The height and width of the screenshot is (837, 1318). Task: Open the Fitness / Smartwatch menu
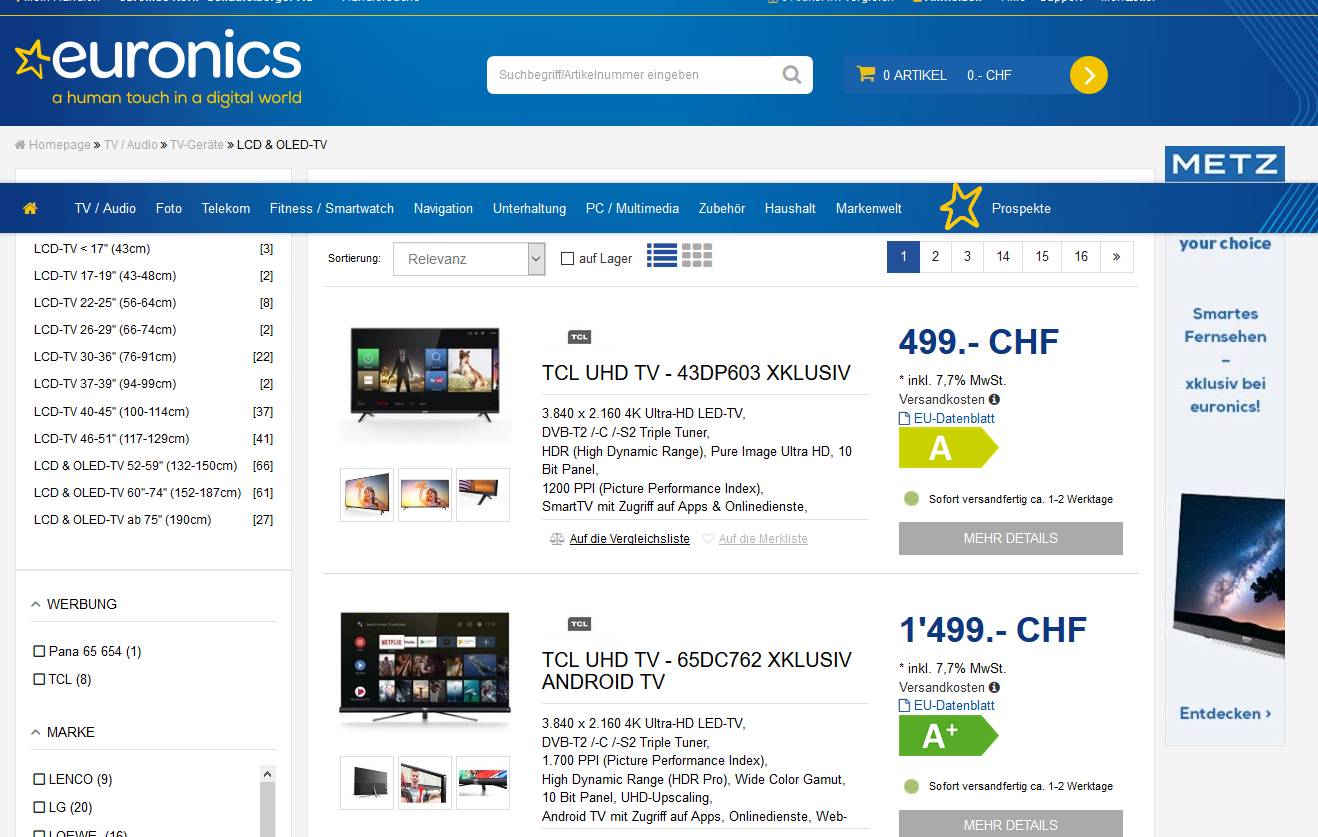tap(332, 208)
